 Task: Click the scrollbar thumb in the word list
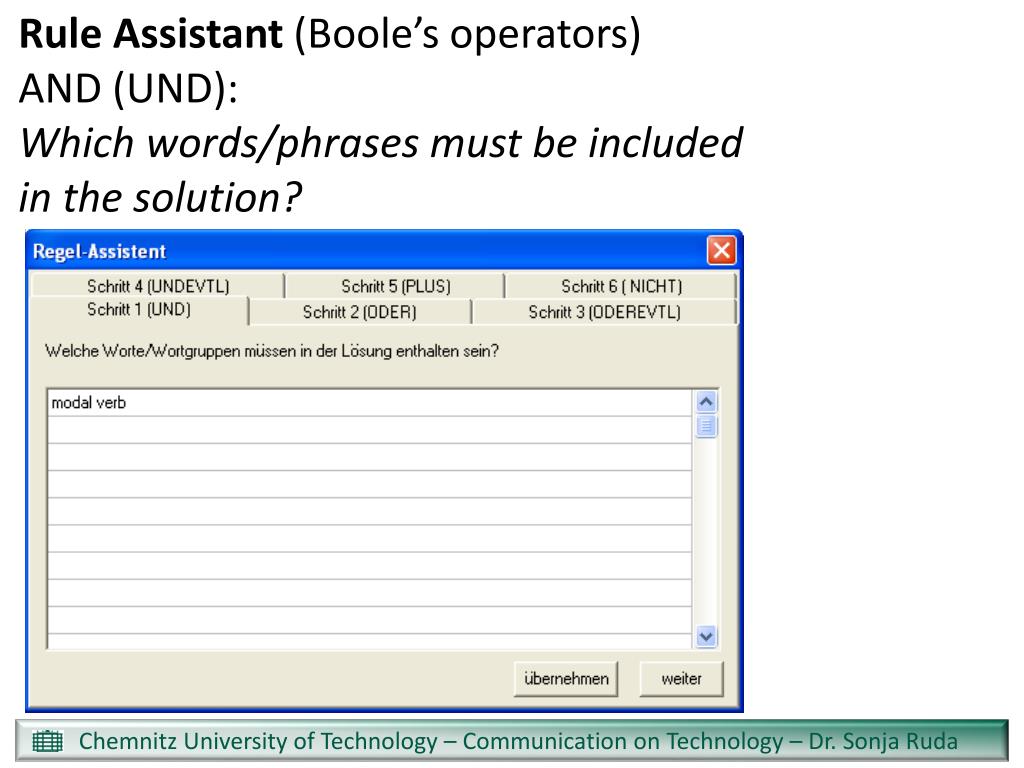[706, 427]
